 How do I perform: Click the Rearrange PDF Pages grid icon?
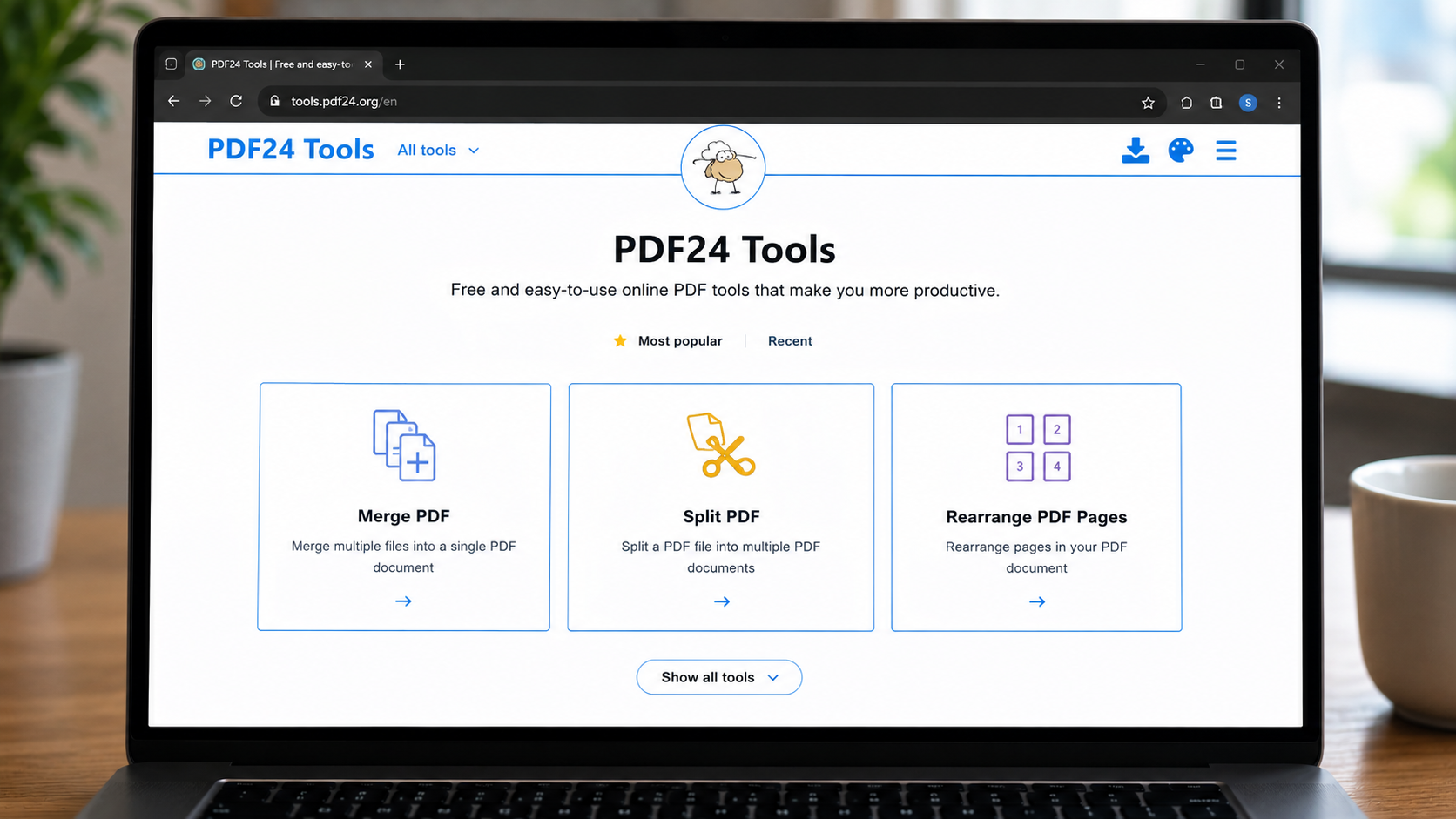coord(1038,447)
